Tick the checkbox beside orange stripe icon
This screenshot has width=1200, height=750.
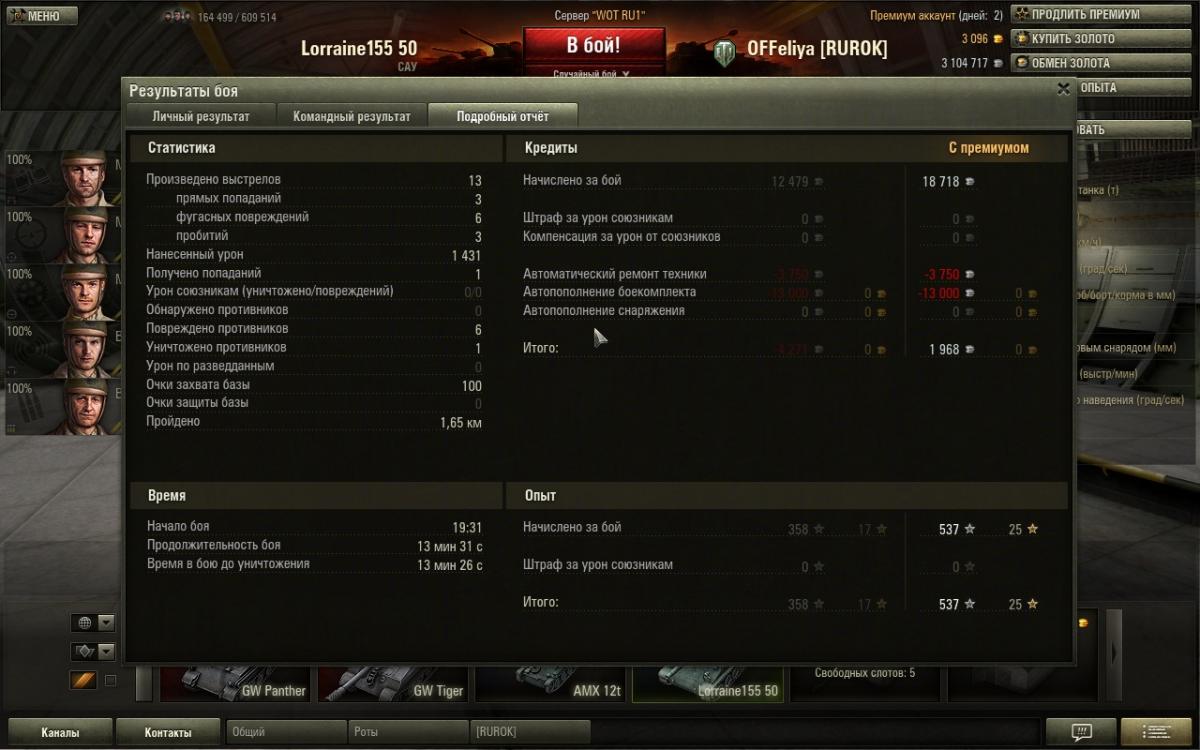[111, 681]
